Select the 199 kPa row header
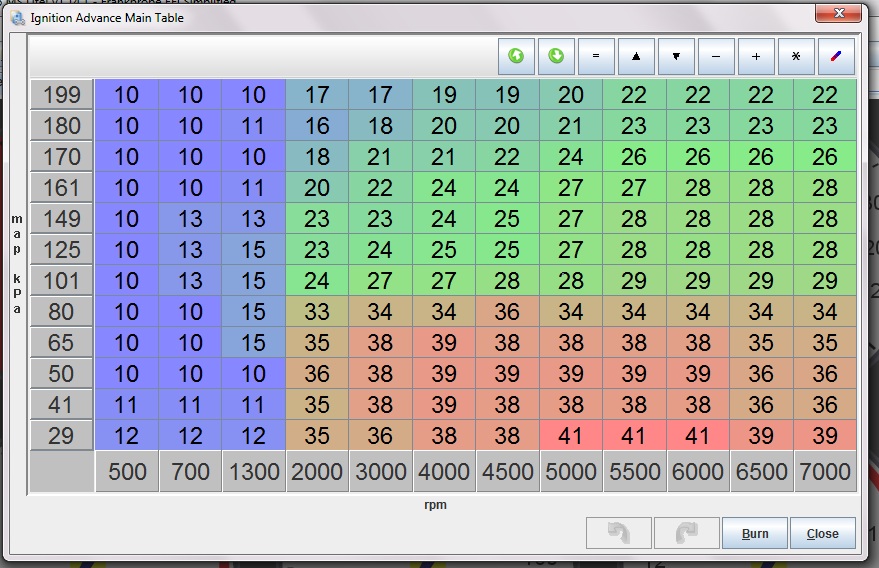879x568 pixels. (x=61, y=95)
